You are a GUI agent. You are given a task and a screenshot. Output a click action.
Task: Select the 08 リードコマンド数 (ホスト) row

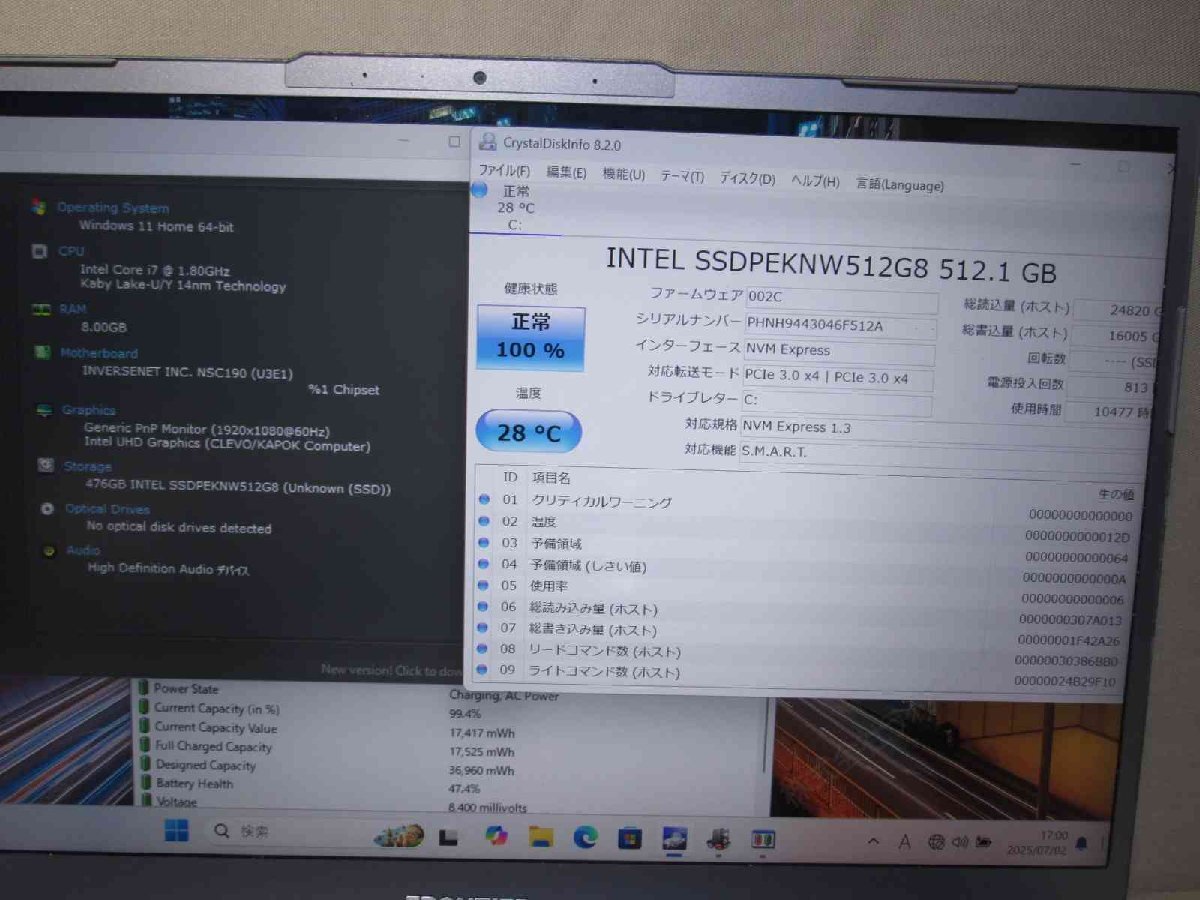tap(799, 656)
